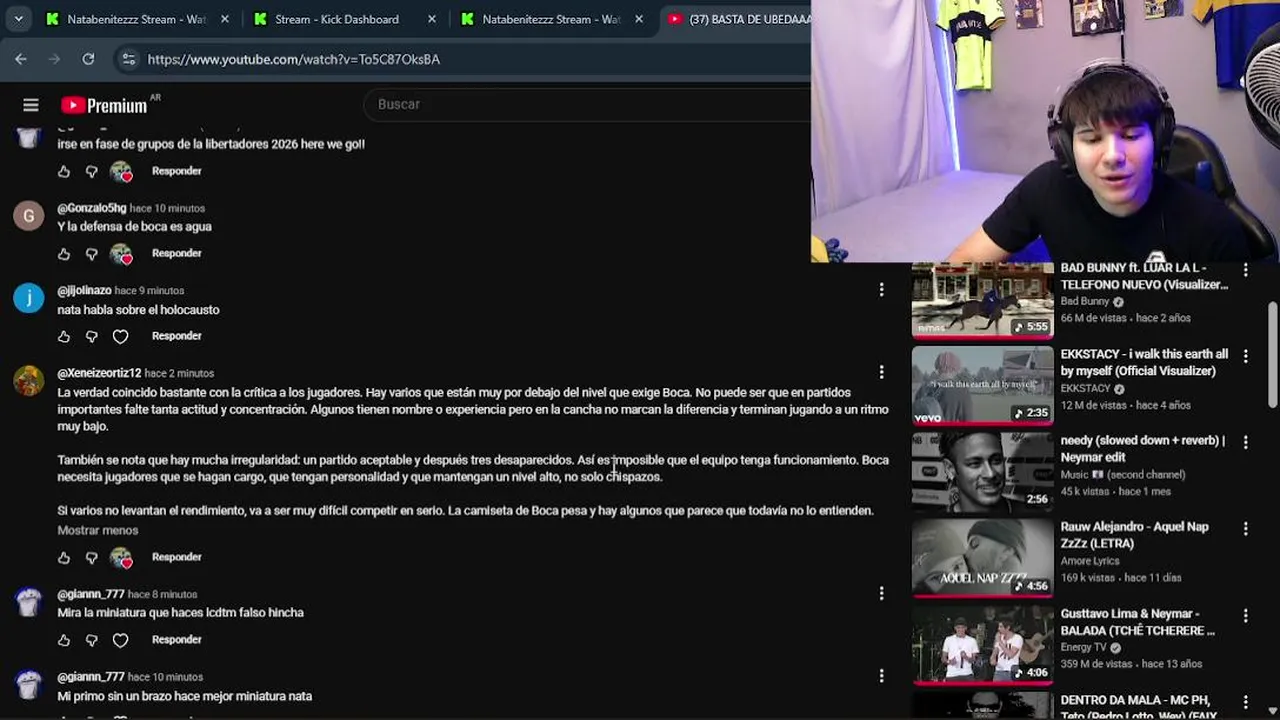Dislike the @Xeneizeortiz12 comment

[92, 558]
